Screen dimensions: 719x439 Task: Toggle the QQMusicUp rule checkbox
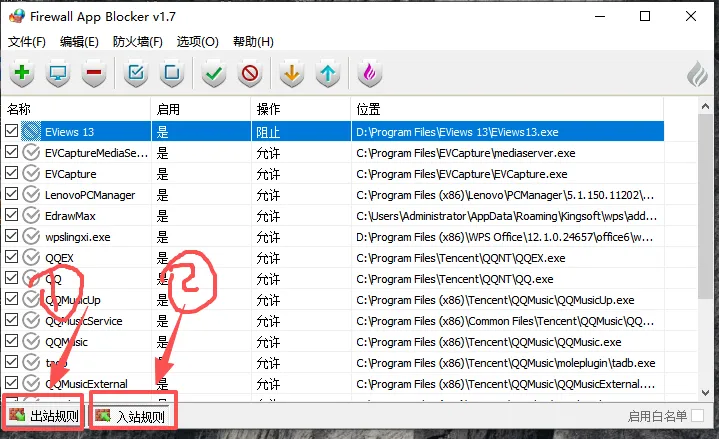click(x=11, y=299)
